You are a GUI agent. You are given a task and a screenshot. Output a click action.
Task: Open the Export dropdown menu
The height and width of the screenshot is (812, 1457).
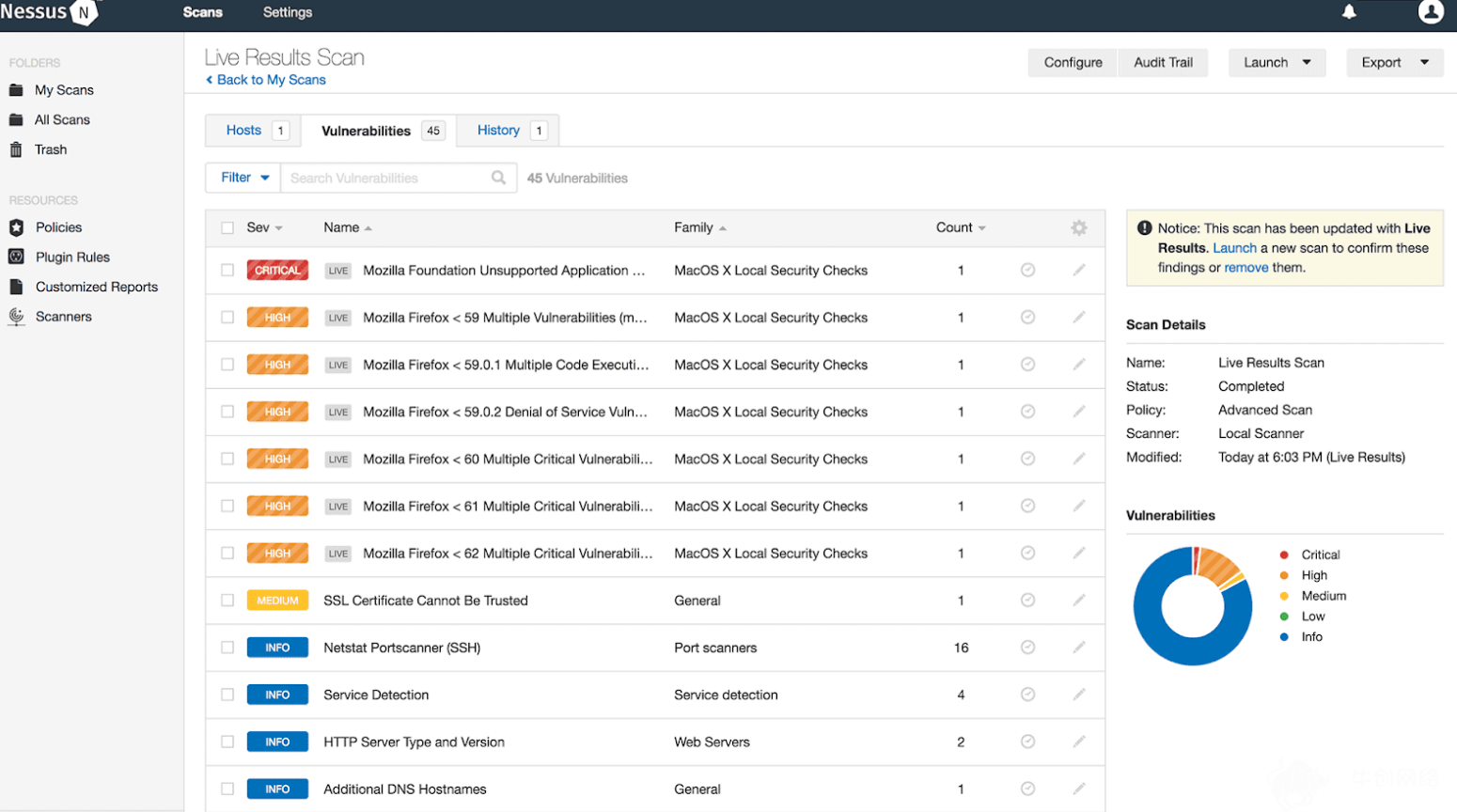coord(1394,62)
